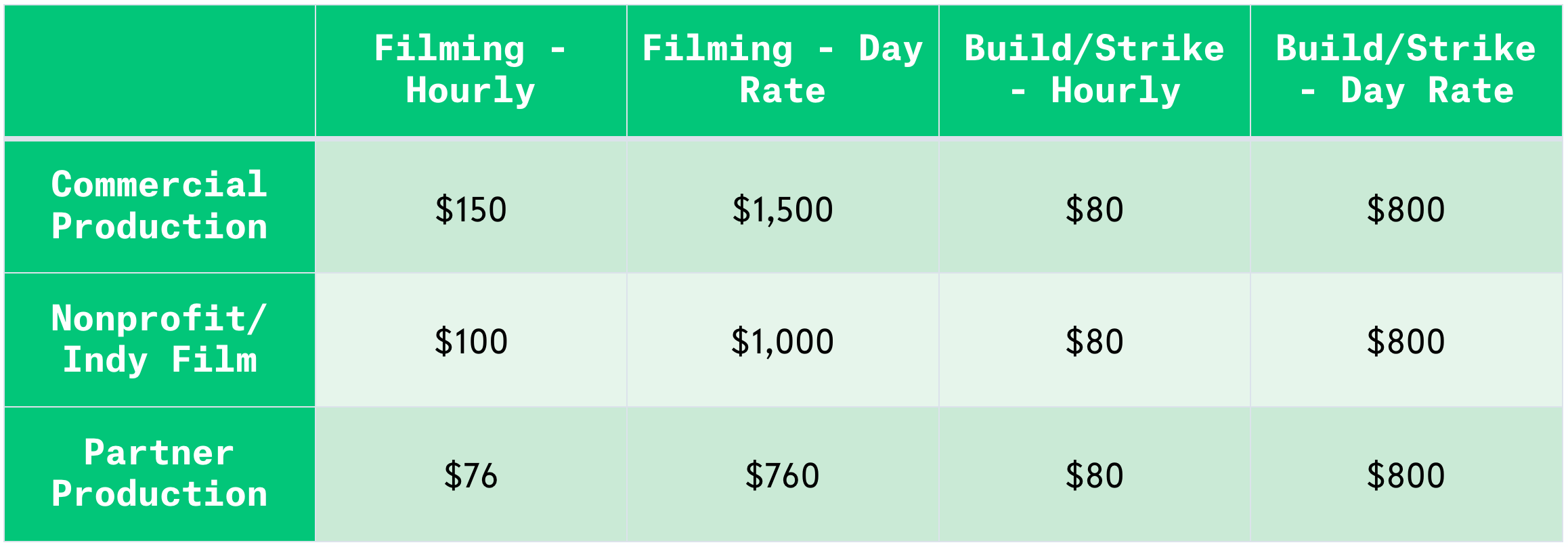Select the Build/Strike - Day Rate header
This screenshot has width=1568, height=547.
click(1407, 70)
